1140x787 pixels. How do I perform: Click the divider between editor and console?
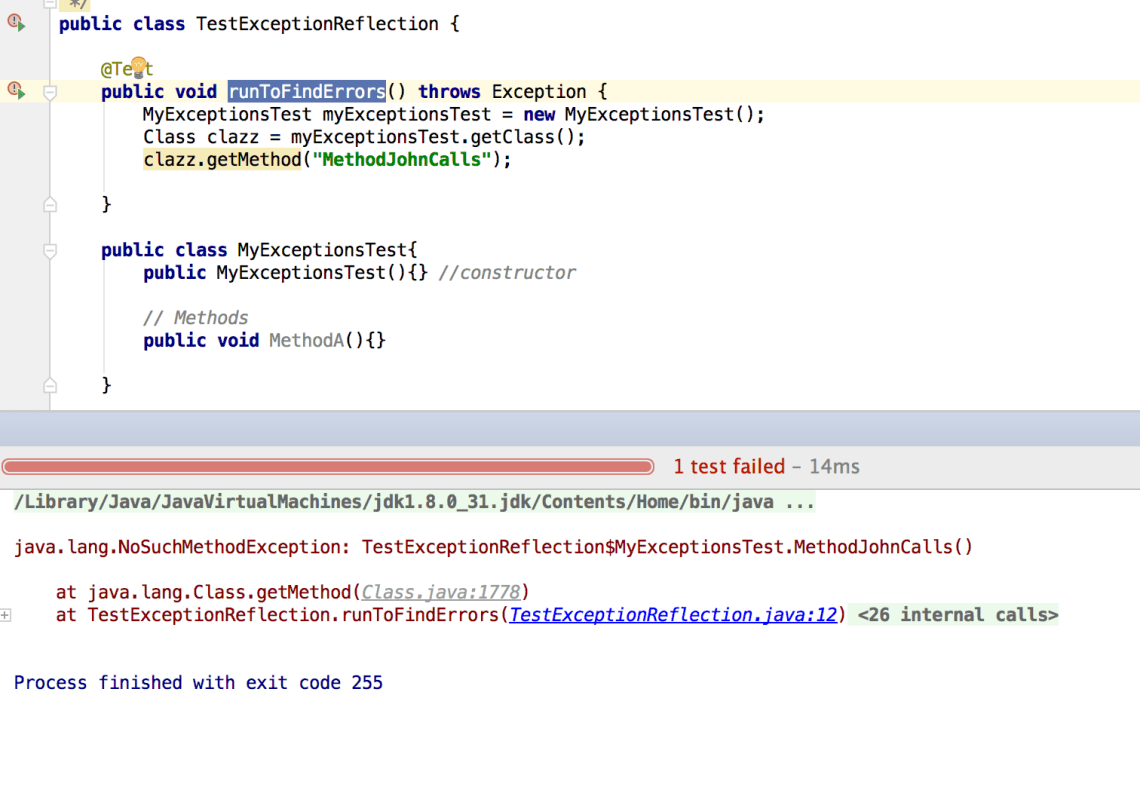click(570, 428)
